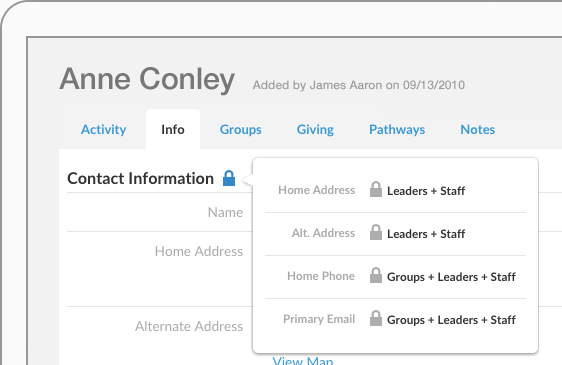Click the Home Address label in privacy popup
Image resolution: width=562 pixels, height=365 pixels.
(x=316, y=190)
